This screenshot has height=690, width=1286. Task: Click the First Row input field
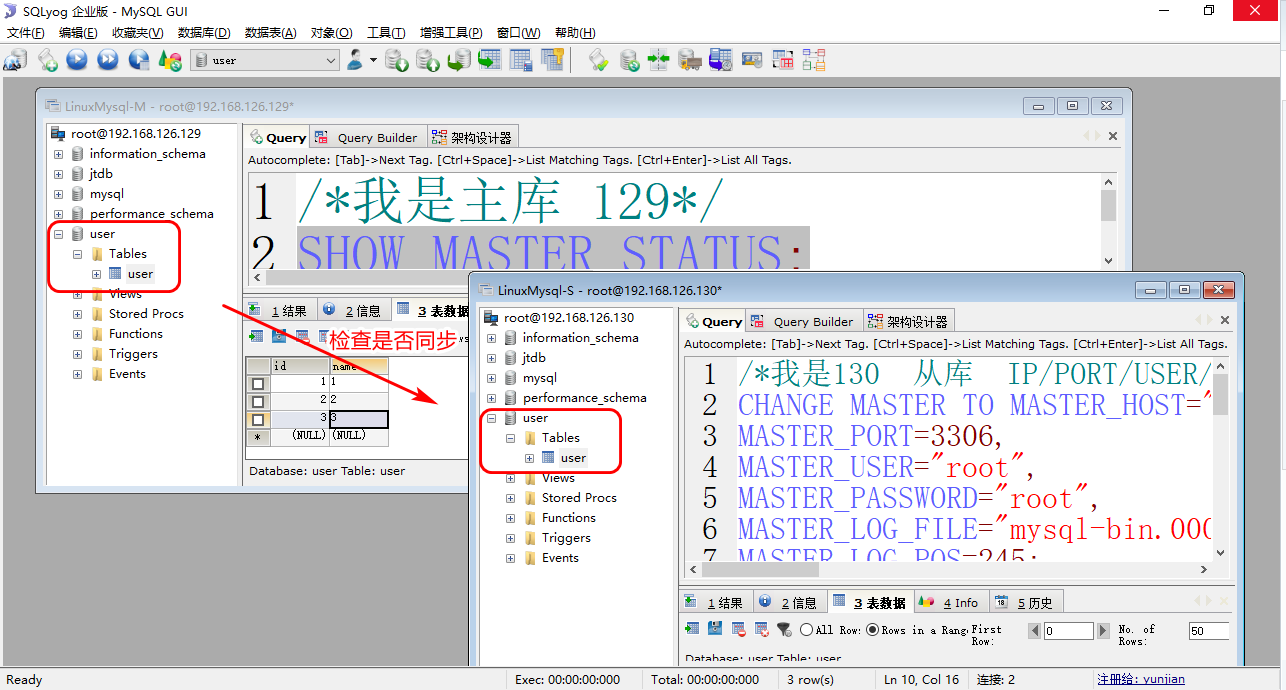pos(1068,631)
